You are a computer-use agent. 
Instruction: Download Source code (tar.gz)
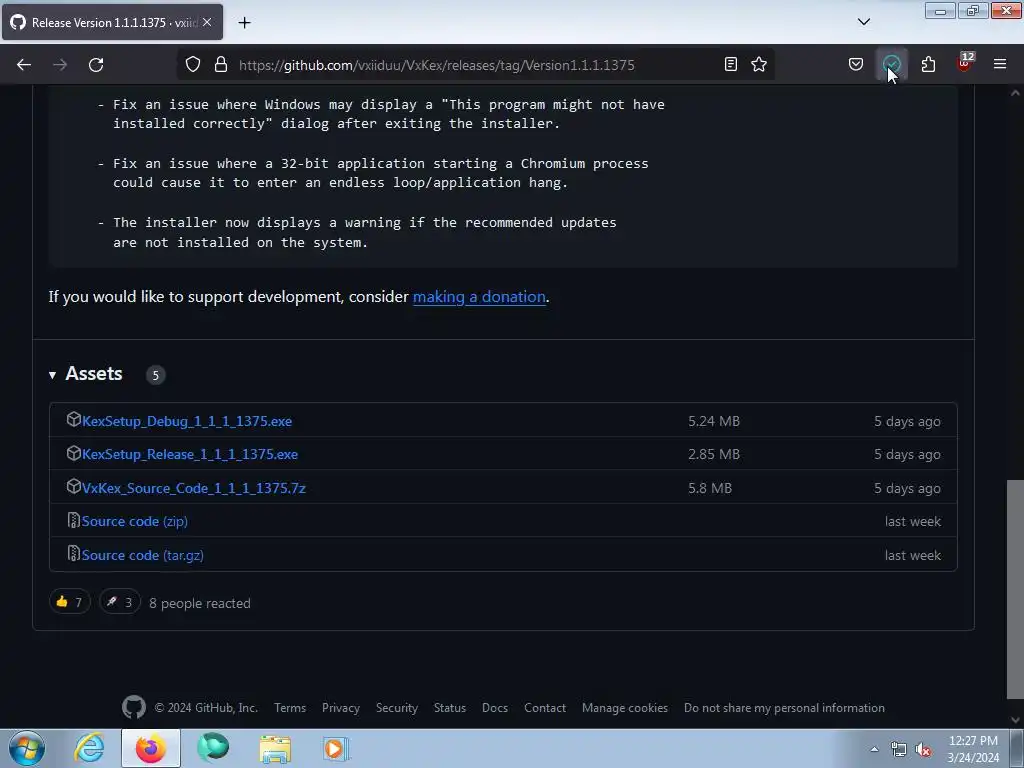tap(142, 555)
